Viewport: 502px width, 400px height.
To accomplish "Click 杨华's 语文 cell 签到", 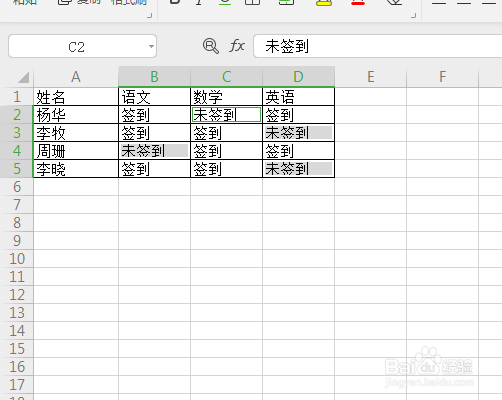I will point(154,115).
